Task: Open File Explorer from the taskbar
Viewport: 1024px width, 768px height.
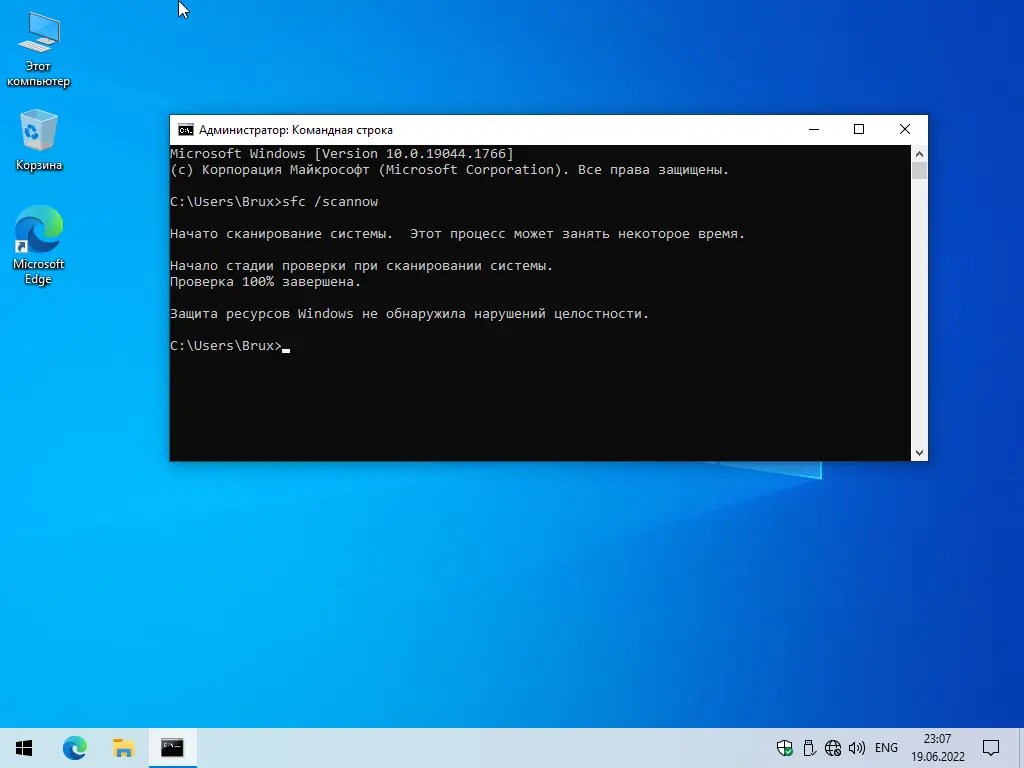Action: pos(123,748)
